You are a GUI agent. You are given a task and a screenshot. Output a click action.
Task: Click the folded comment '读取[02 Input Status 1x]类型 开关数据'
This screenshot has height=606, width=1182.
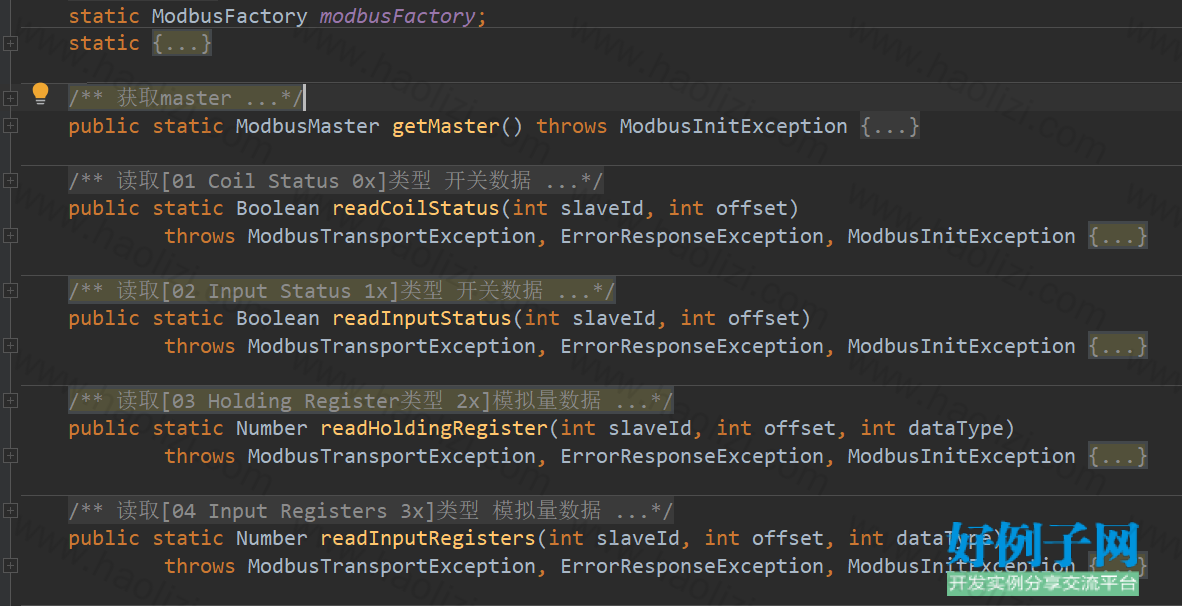(x=342, y=291)
